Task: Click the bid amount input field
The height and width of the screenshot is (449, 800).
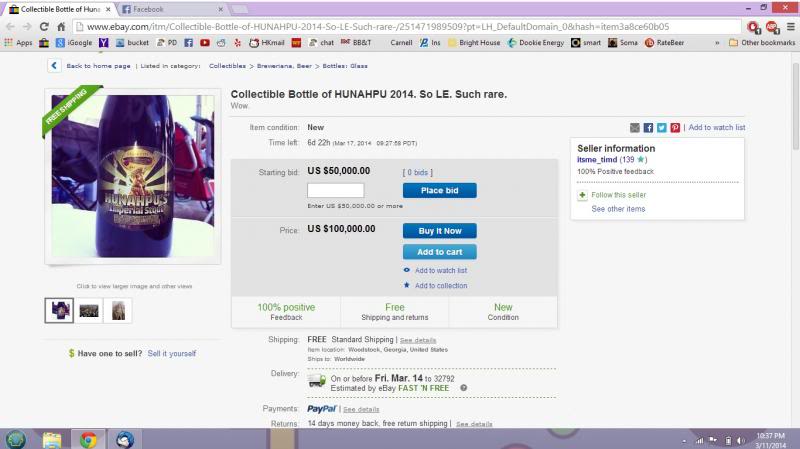Action: click(336, 190)
